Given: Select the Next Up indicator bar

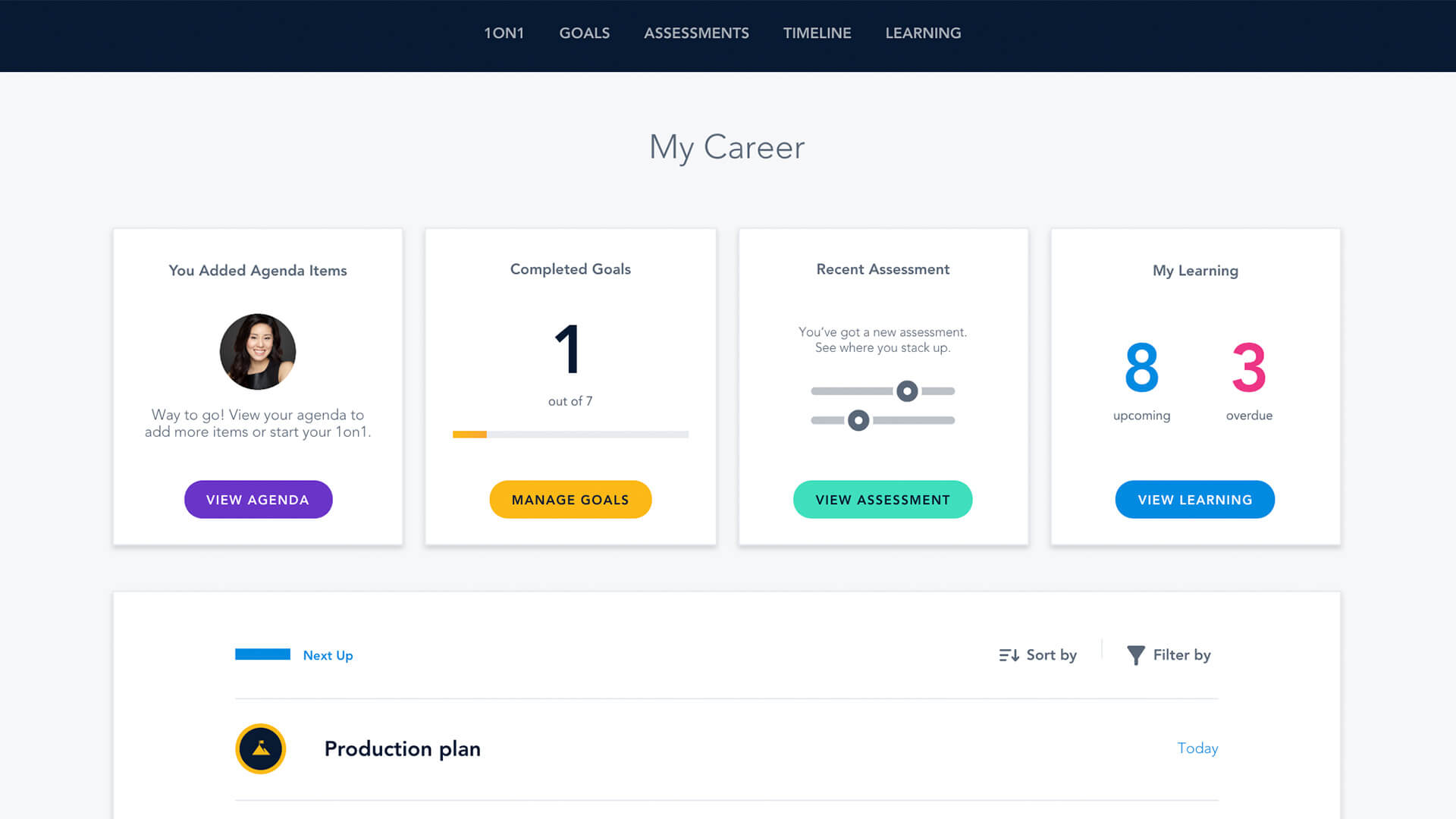Looking at the screenshot, I should (x=263, y=652).
